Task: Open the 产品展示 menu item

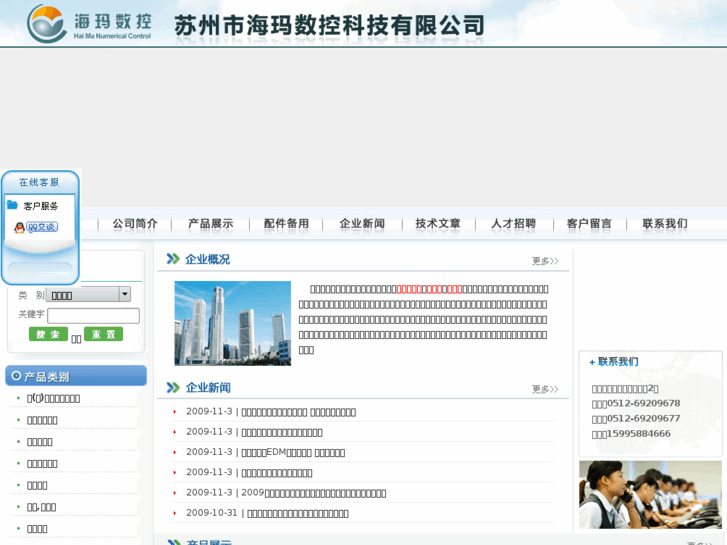Action: (x=210, y=224)
